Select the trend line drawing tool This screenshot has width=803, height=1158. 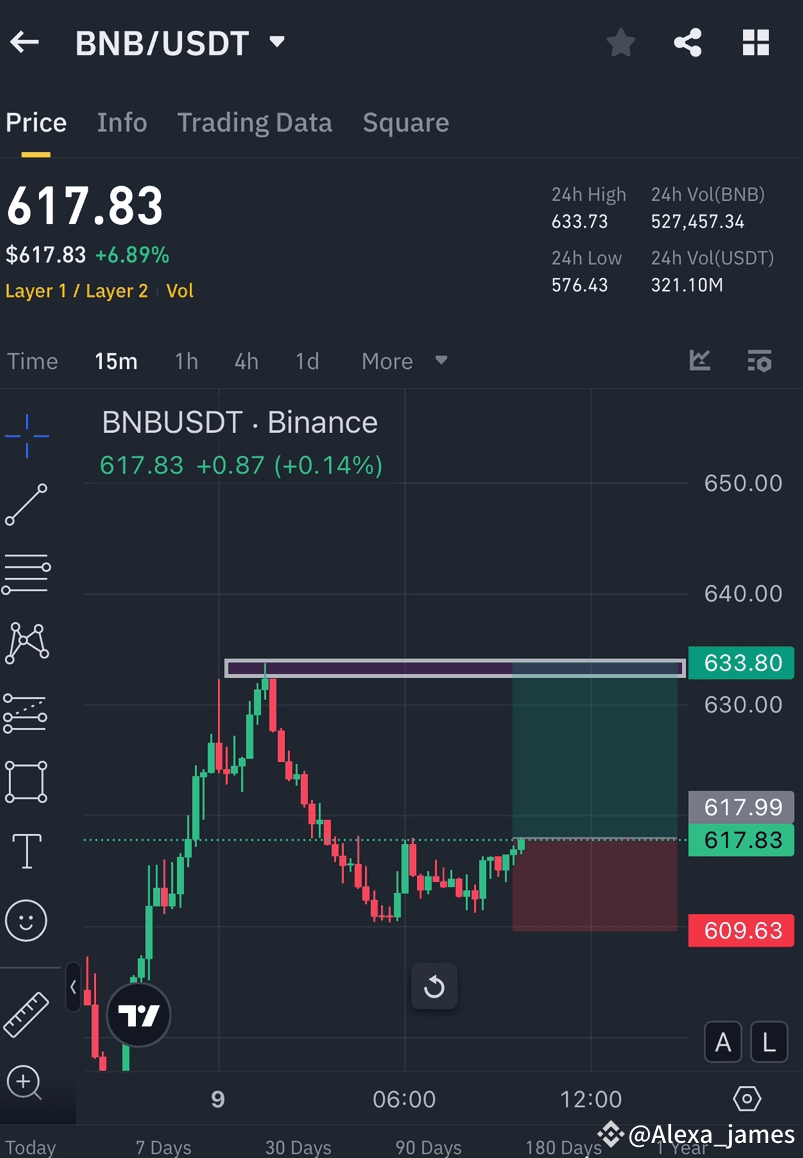(26, 505)
